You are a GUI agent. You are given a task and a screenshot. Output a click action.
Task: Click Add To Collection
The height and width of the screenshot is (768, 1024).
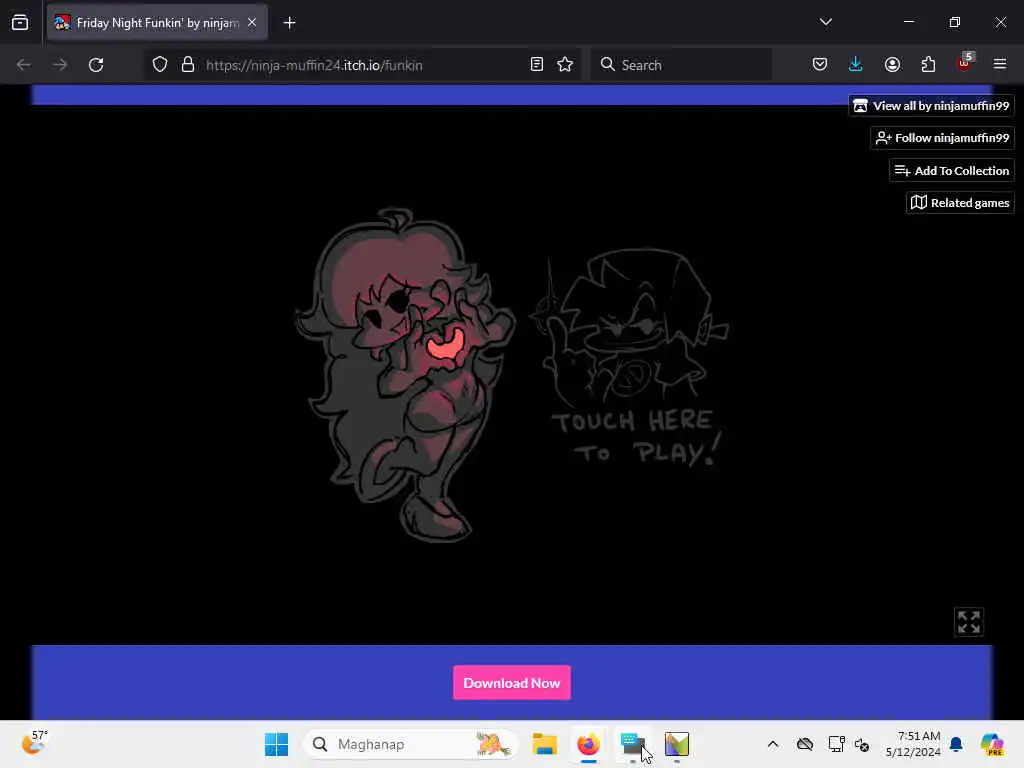[x=952, y=170]
